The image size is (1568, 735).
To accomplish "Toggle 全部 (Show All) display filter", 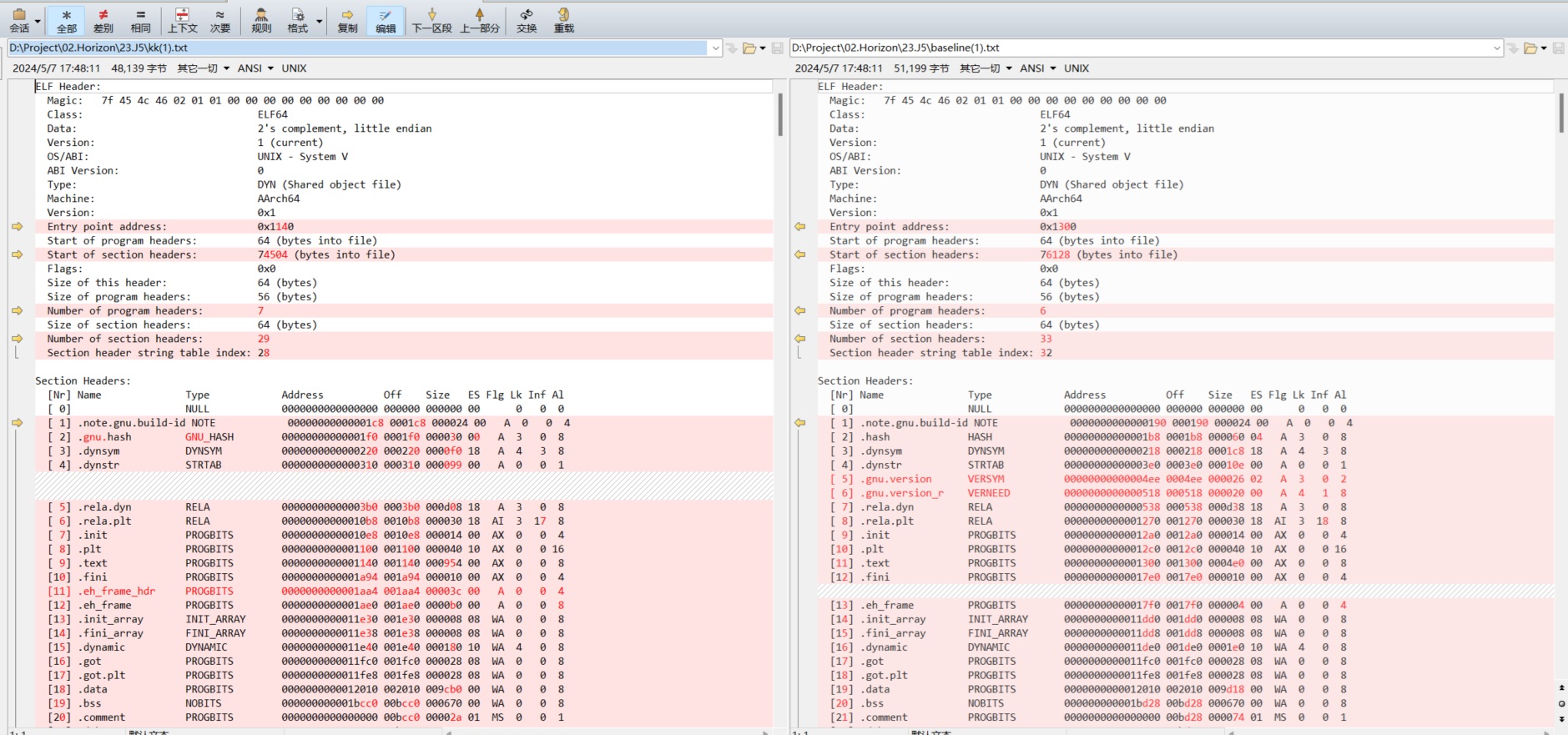I will [x=67, y=20].
